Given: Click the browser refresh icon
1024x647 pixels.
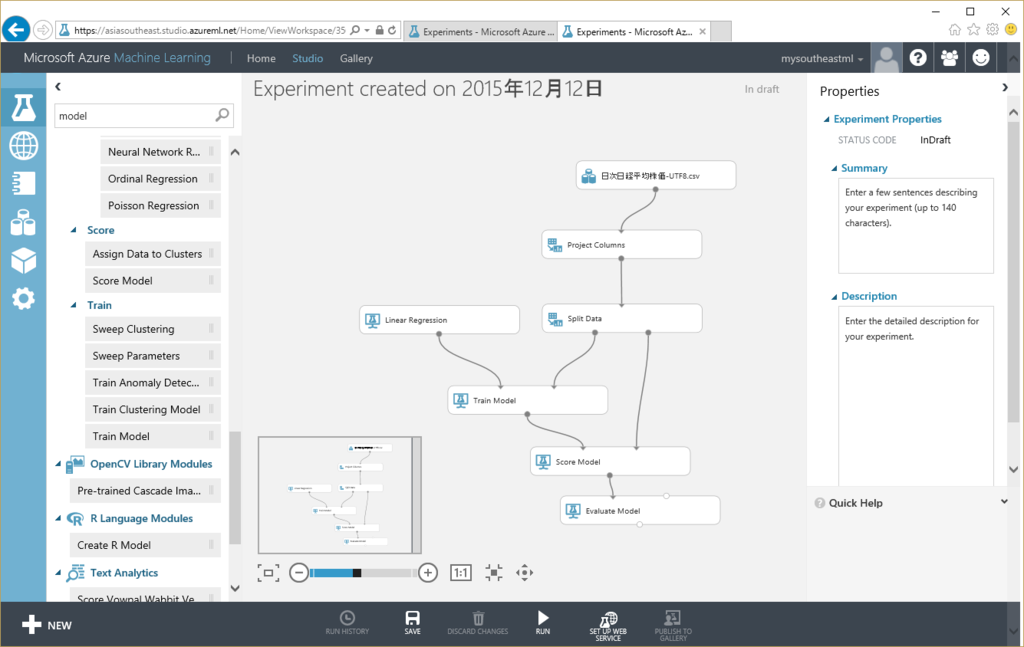Looking at the screenshot, I should coord(392,30).
